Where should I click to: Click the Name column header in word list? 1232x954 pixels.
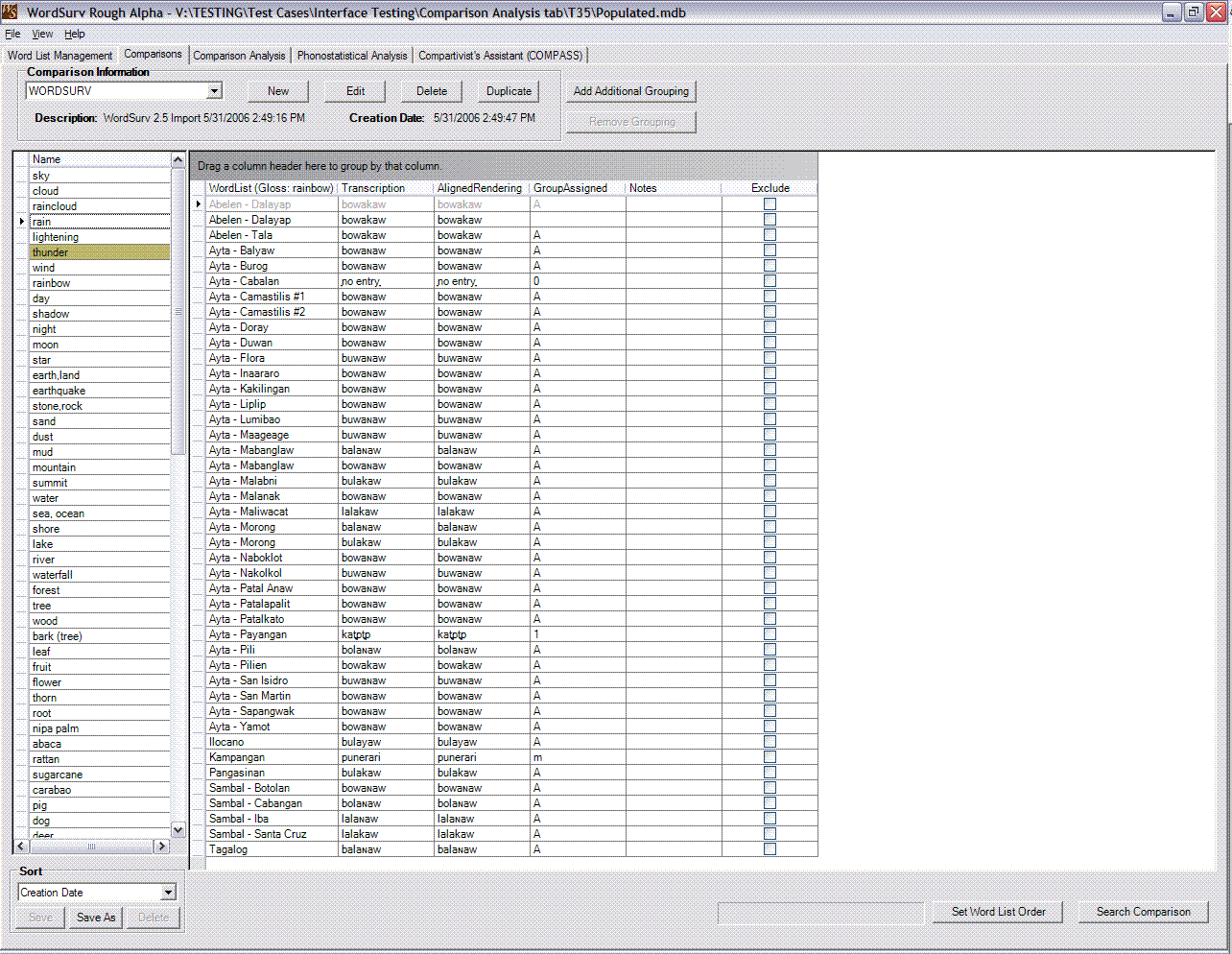[100, 159]
